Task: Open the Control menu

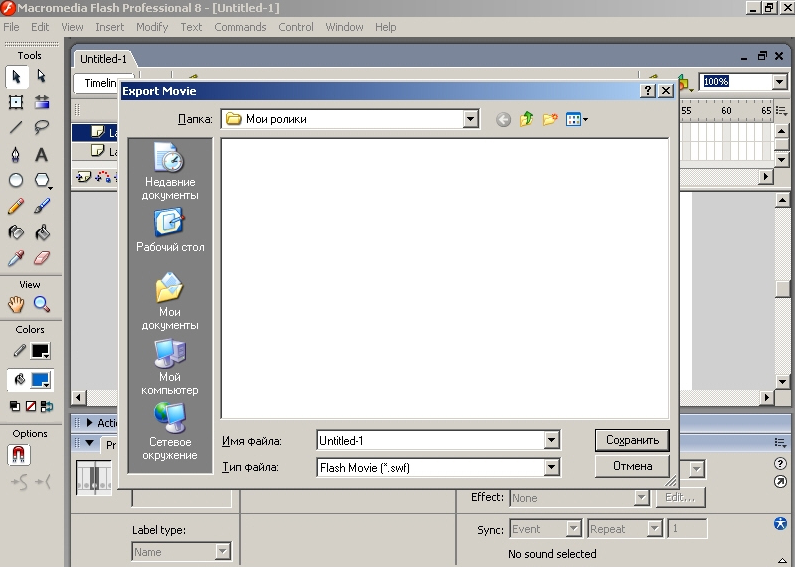Action: point(296,27)
